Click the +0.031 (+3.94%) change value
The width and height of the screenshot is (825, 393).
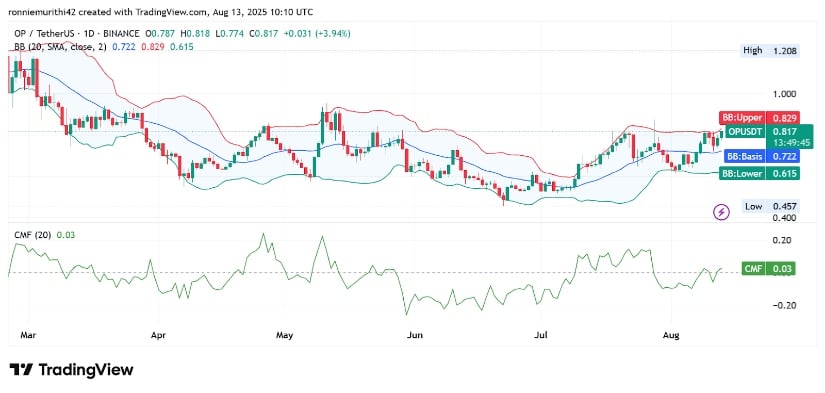click(x=317, y=34)
